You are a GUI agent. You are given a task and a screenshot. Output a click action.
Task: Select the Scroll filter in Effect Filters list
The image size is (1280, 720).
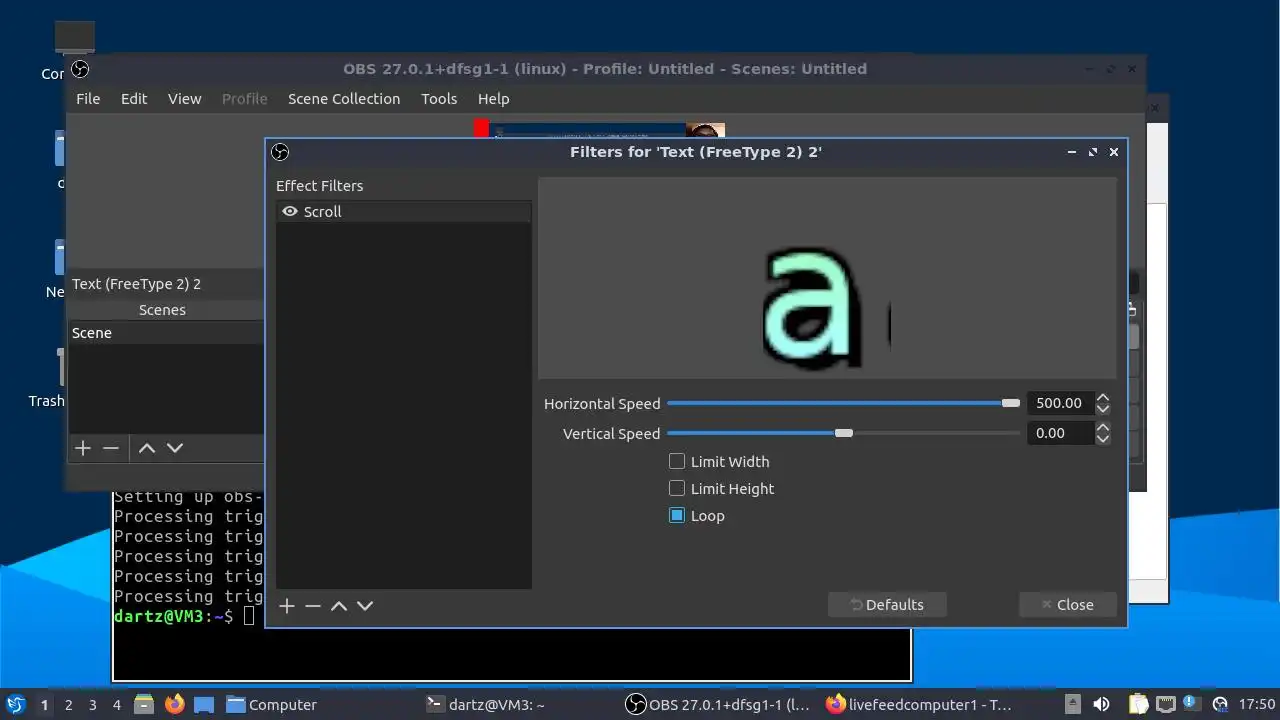(404, 212)
